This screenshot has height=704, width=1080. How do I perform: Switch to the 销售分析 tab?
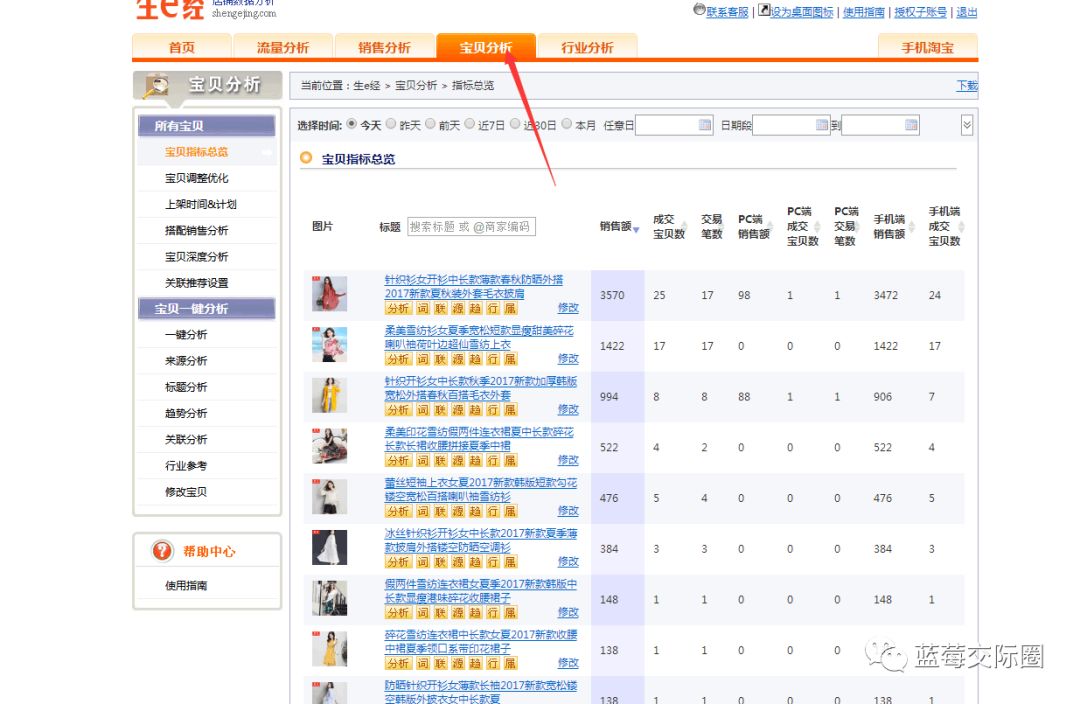pos(384,47)
